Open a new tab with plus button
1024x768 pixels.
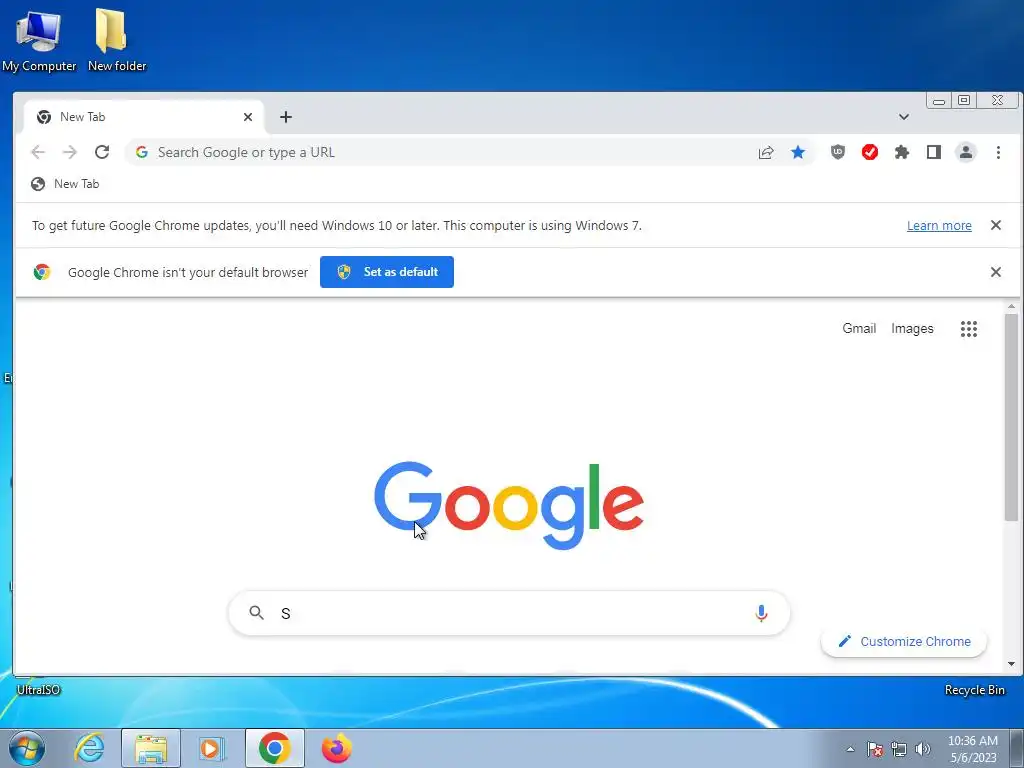point(285,117)
